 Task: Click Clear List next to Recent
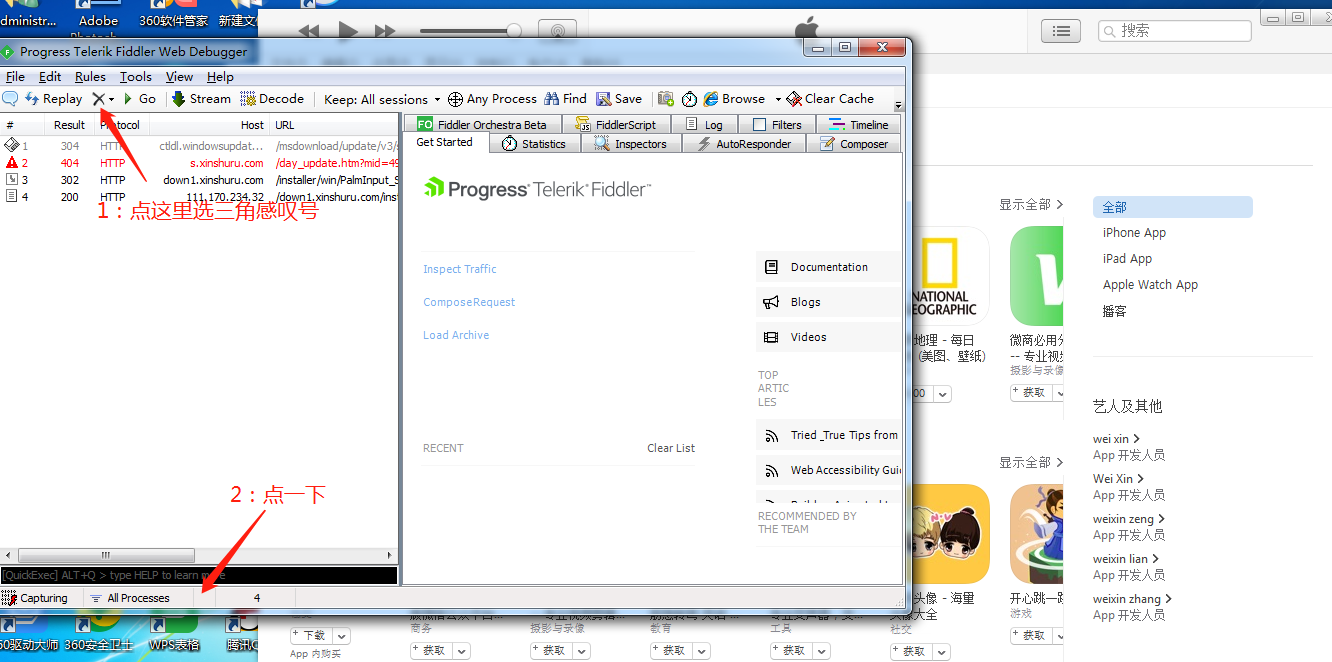click(x=670, y=448)
